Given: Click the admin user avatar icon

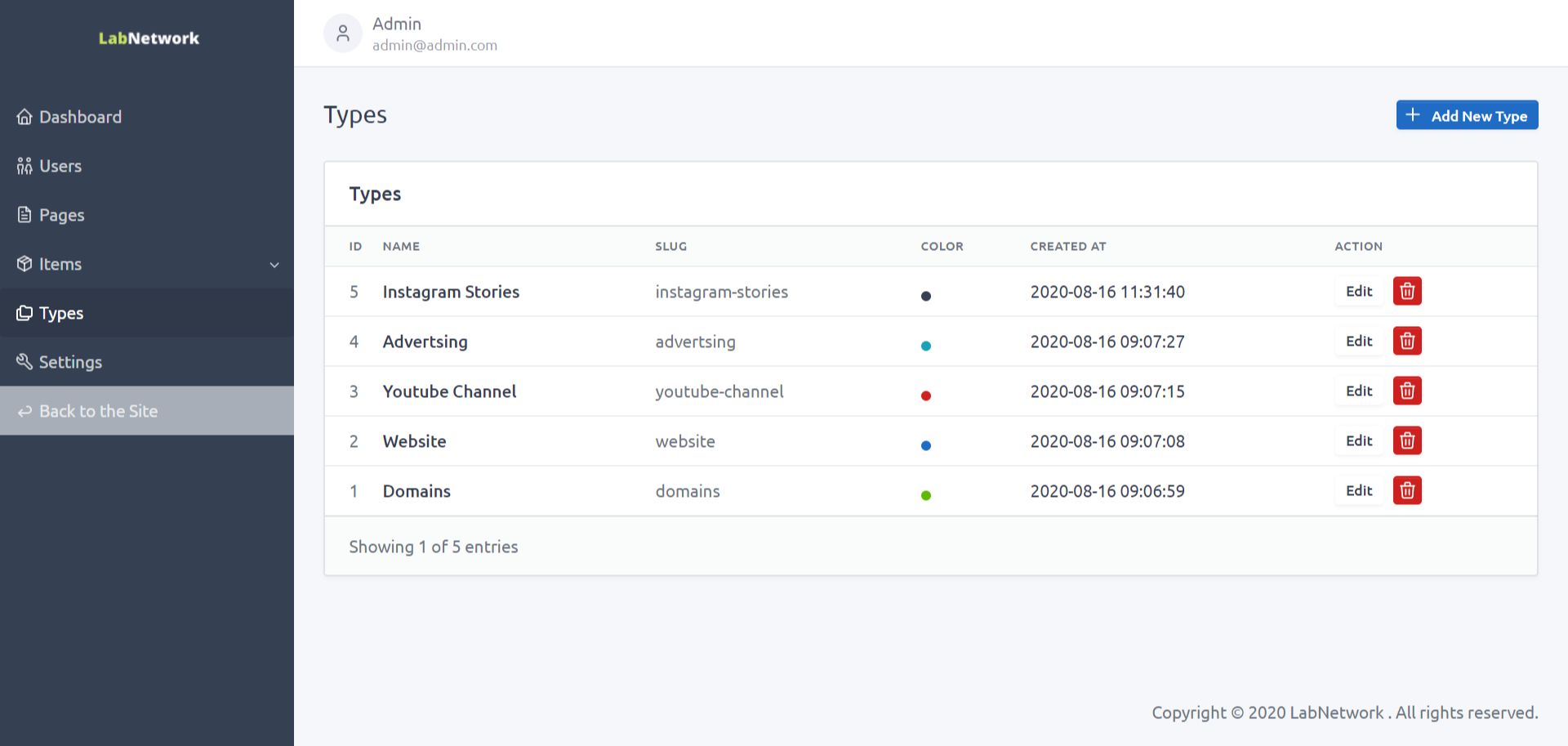Looking at the screenshot, I should coord(343,34).
